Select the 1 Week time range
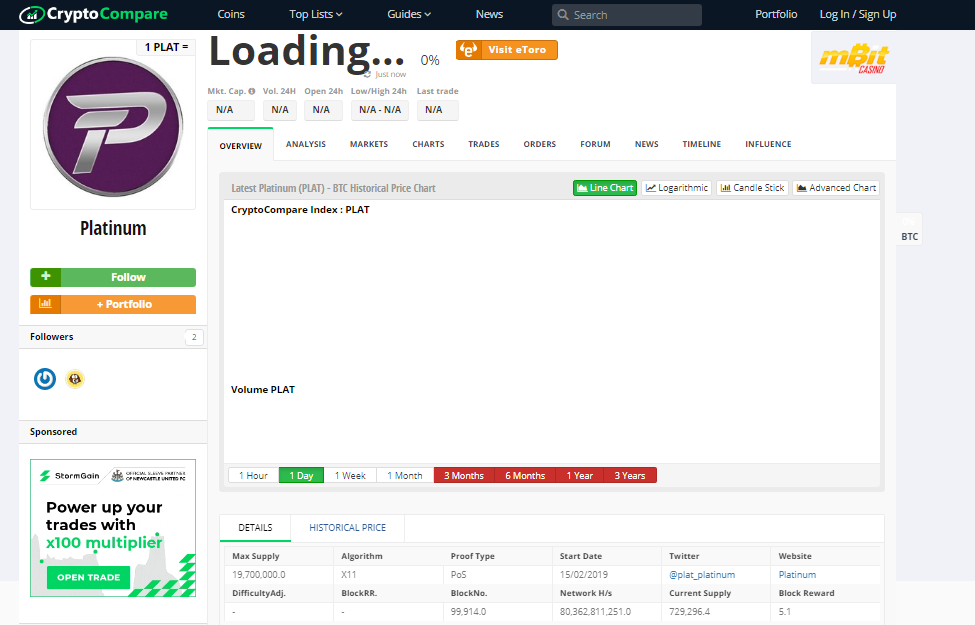The height and width of the screenshot is (625, 975). click(x=350, y=476)
